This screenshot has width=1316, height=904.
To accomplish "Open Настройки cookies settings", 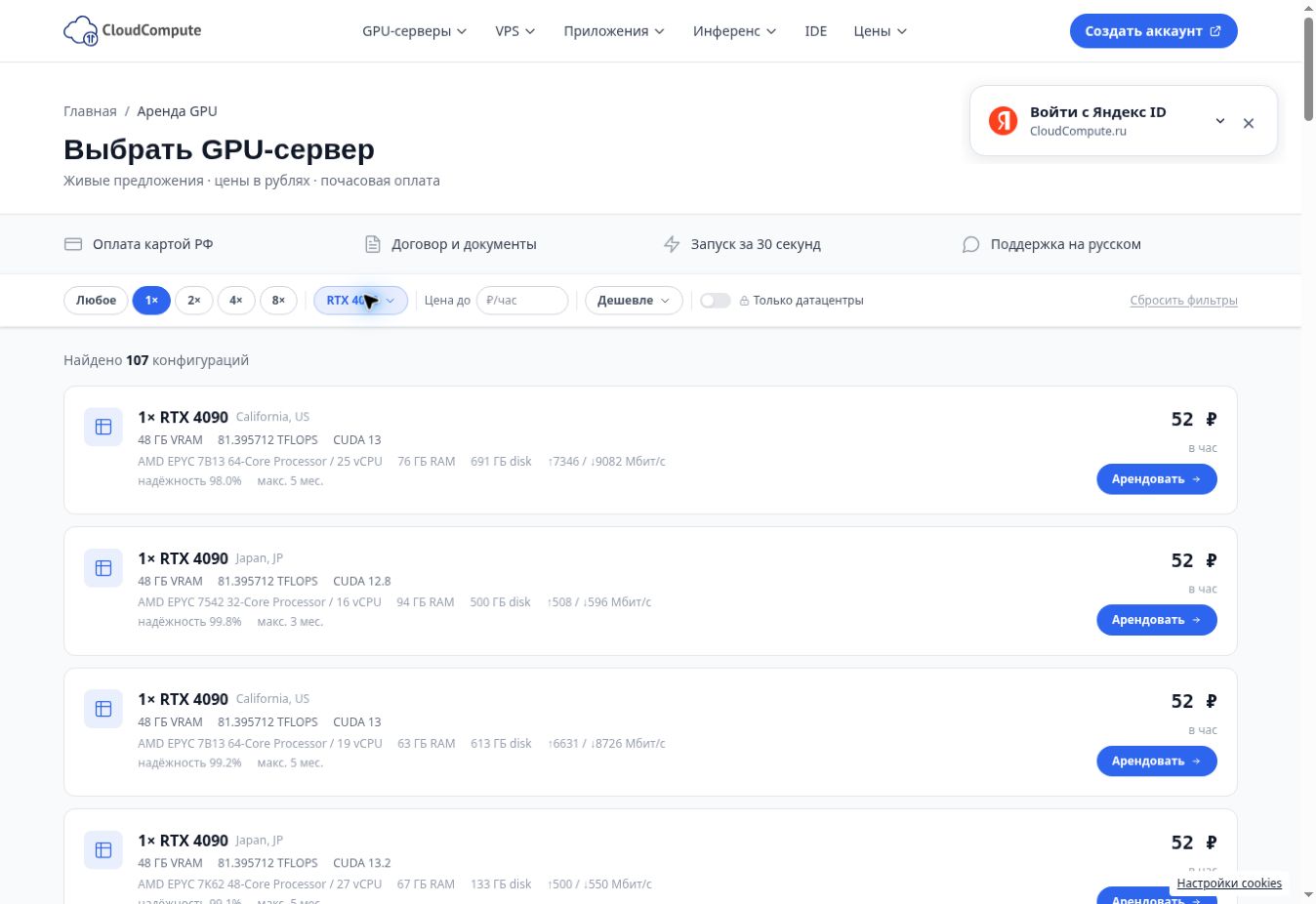I will [1229, 883].
